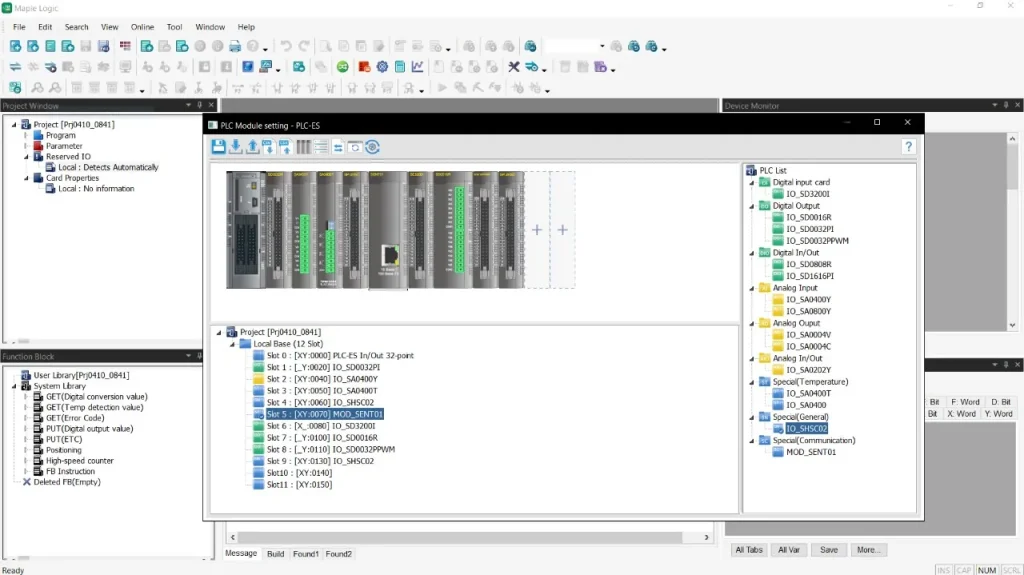The width and height of the screenshot is (1024, 575).
Task: Switch to the Found2 tab
Action: (x=338, y=554)
